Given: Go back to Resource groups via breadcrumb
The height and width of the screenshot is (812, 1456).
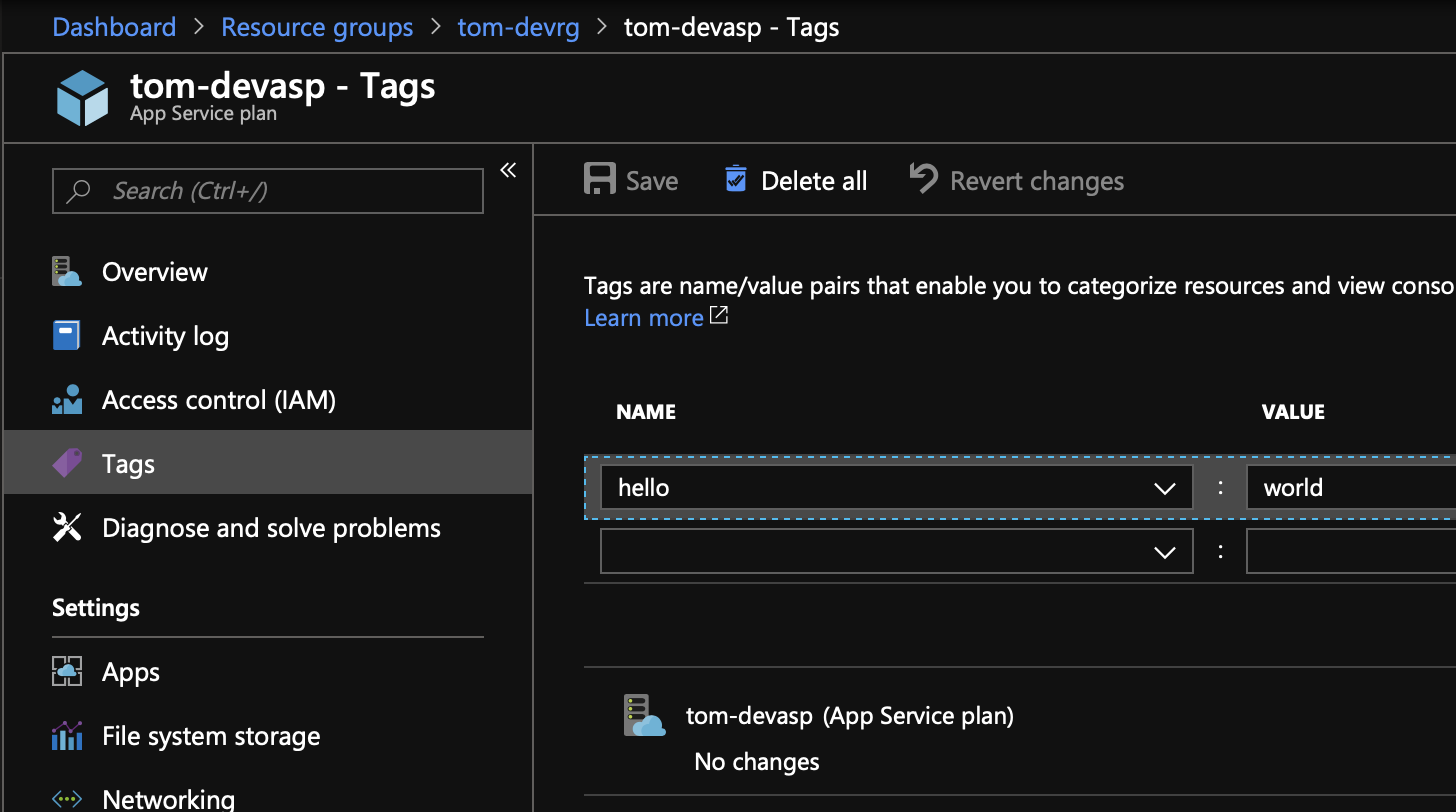Looking at the screenshot, I should pos(317,27).
